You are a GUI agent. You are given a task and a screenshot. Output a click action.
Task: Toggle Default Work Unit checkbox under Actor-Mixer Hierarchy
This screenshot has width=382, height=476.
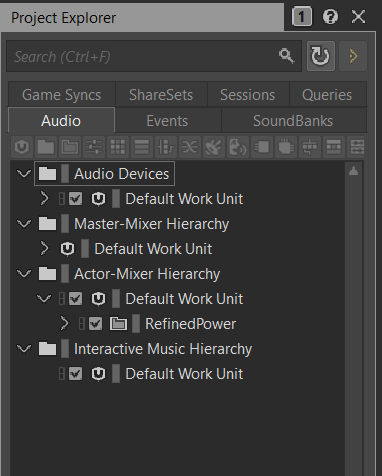pyautogui.click(x=75, y=299)
